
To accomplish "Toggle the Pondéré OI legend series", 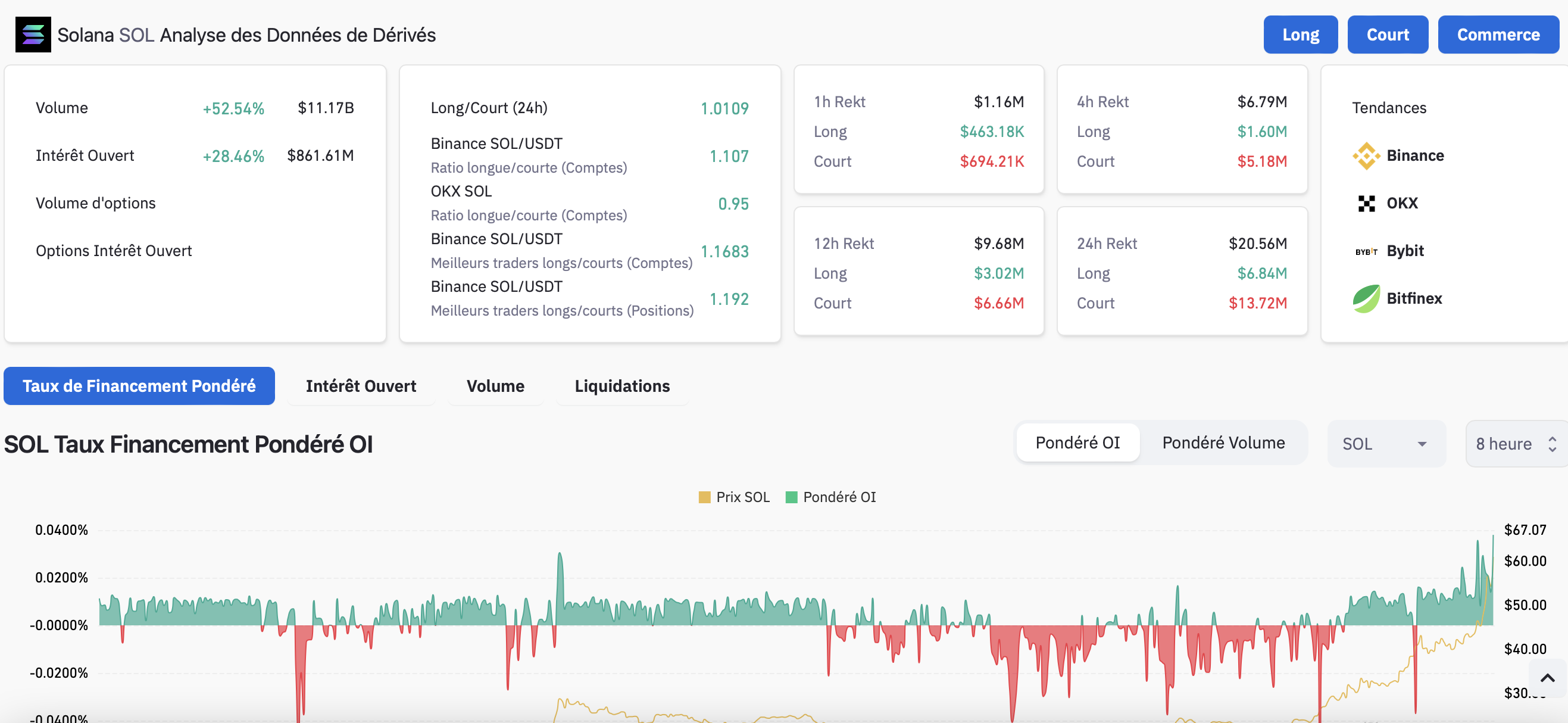I will tap(831, 497).
